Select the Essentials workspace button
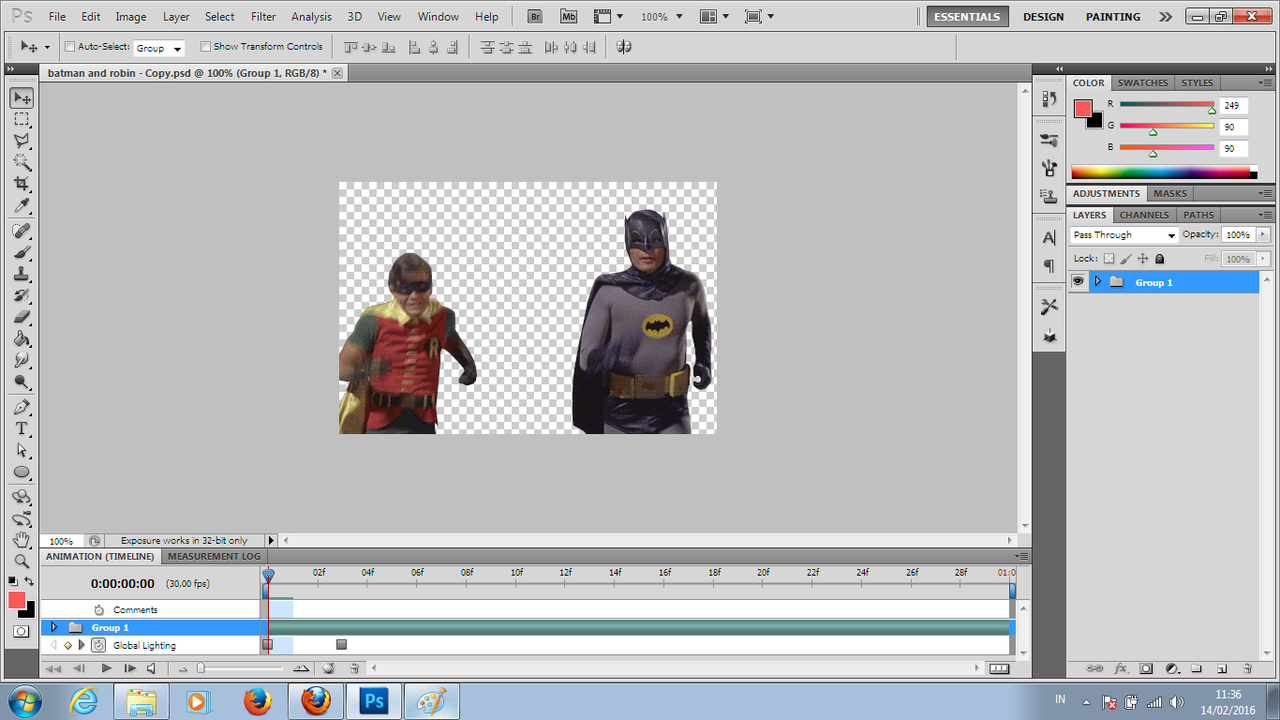The width and height of the screenshot is (1280, 720). coord(967,17)
